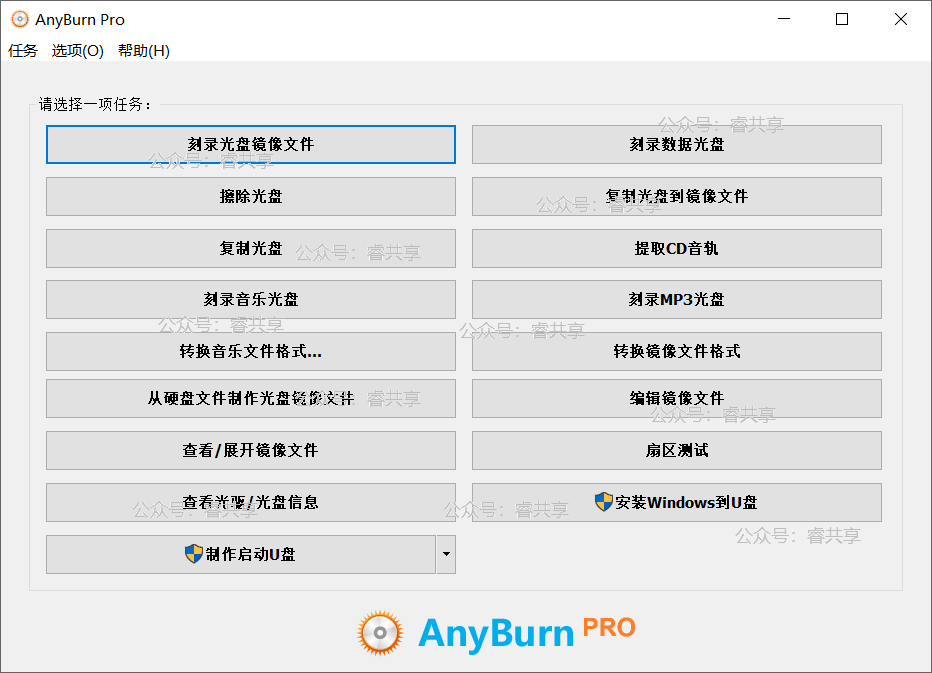Open the 帮助(H) menu
The height and width of the screenshot is (673, 932).
click(x=144, y=51)
